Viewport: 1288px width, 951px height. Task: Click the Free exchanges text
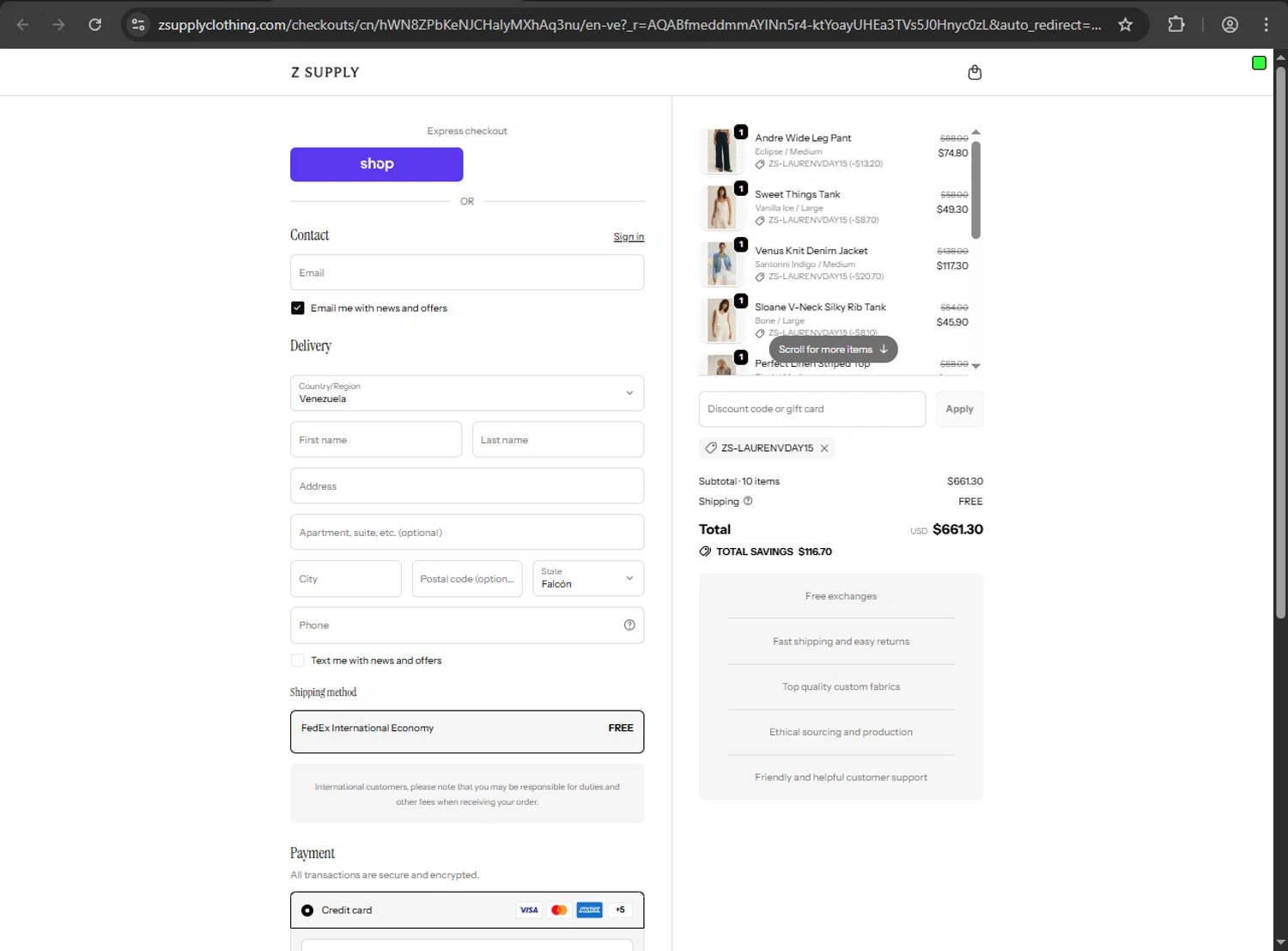tap(841, 596)
